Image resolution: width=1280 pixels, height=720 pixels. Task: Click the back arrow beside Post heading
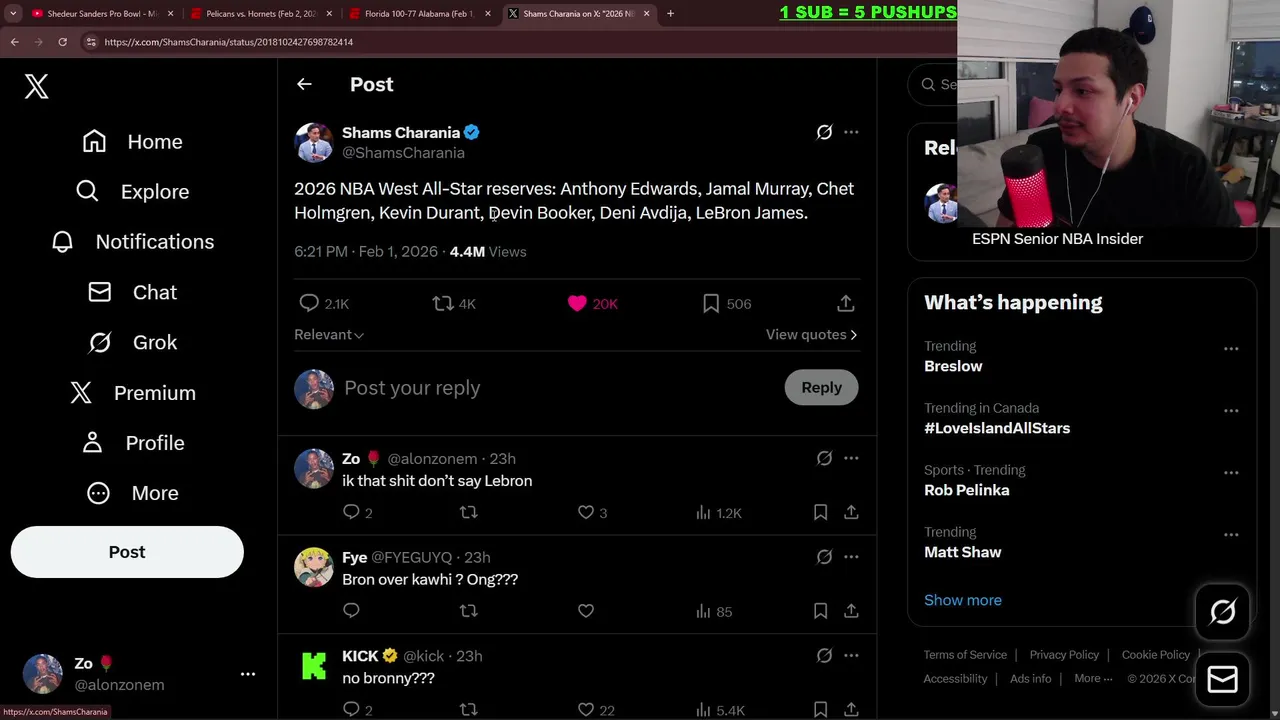click(304, 85)
